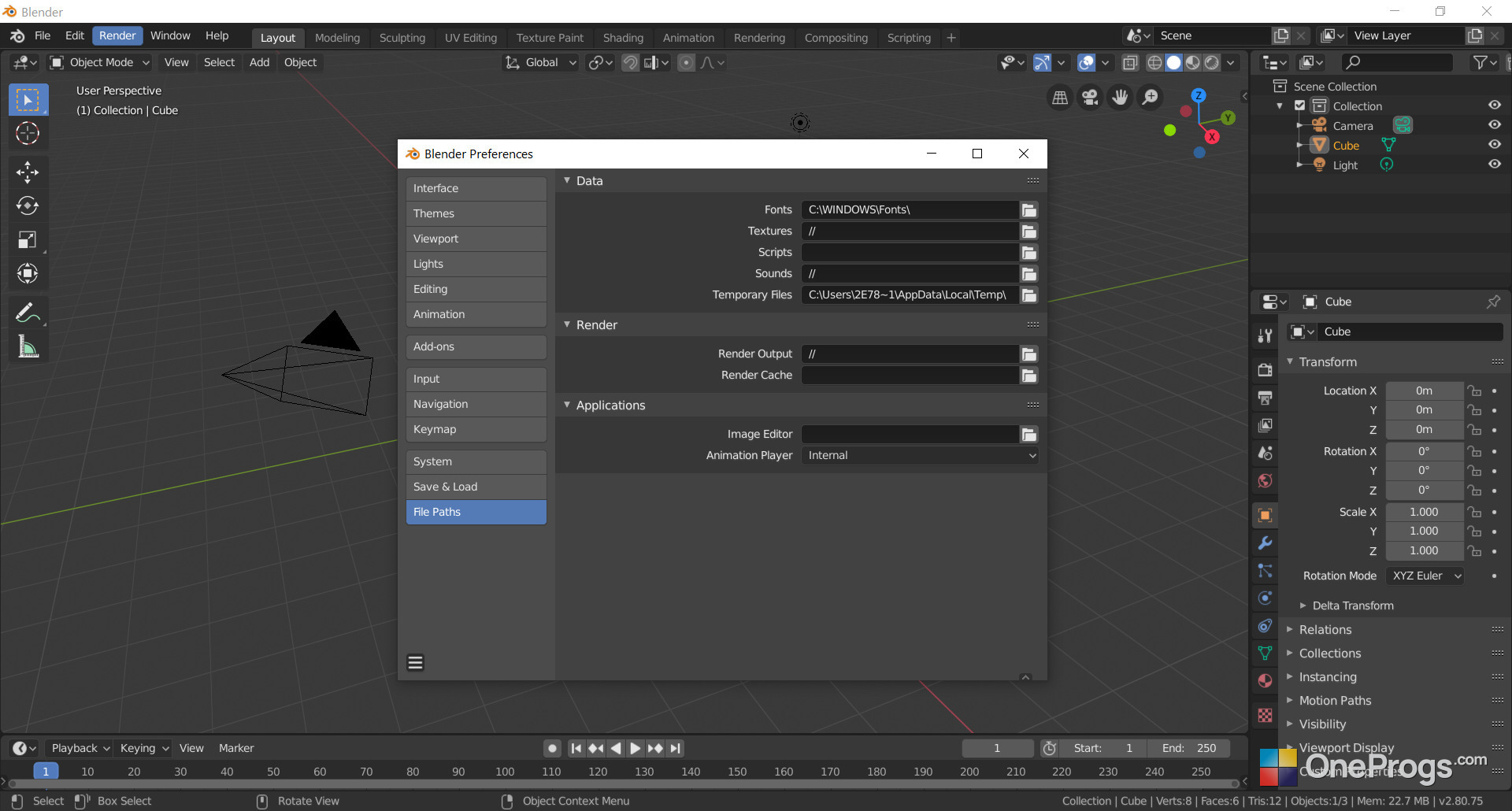Uncheck the Collection exclude checkbox

coord(1300,106)
